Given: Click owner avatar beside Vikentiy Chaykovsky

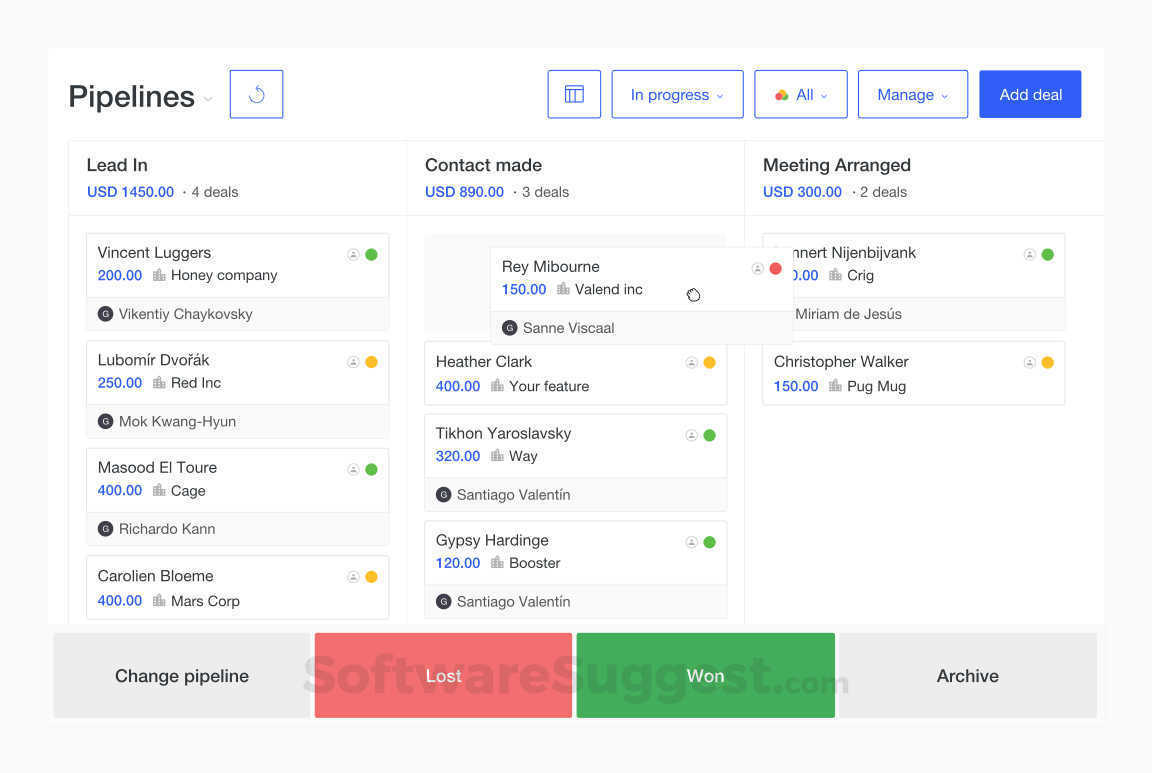Looking at the screenshot, I should click(x=106, y=314).
